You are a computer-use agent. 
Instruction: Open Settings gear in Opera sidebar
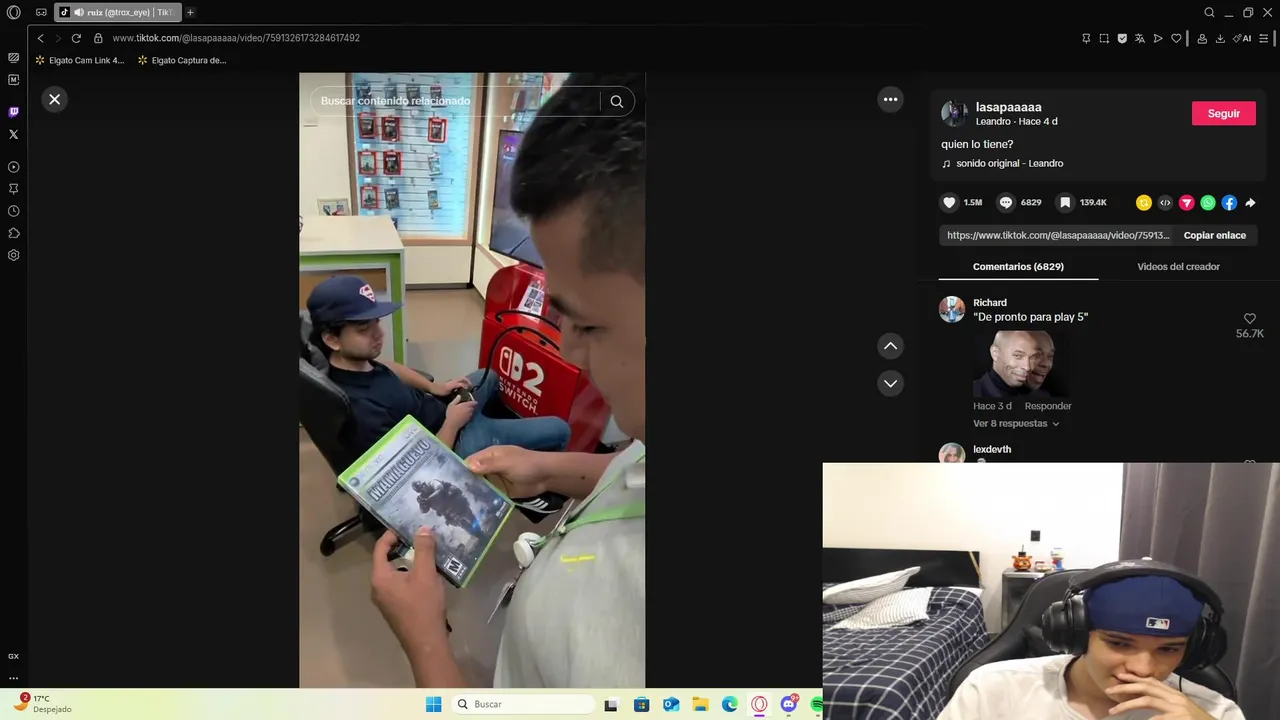[13, 255]
